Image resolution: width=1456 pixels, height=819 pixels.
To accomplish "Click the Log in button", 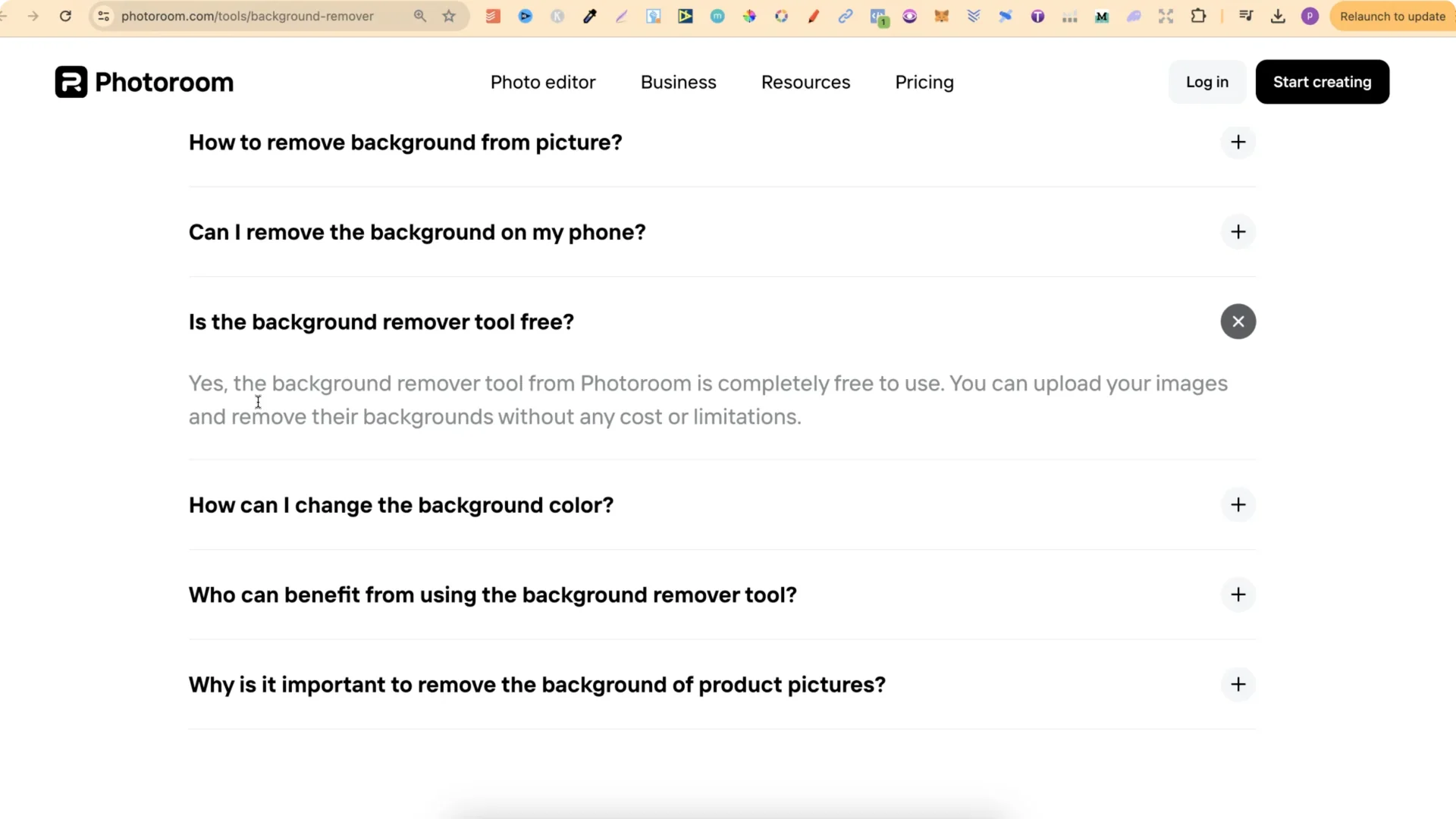I will pyautogui.click(x=1207, y=82).
